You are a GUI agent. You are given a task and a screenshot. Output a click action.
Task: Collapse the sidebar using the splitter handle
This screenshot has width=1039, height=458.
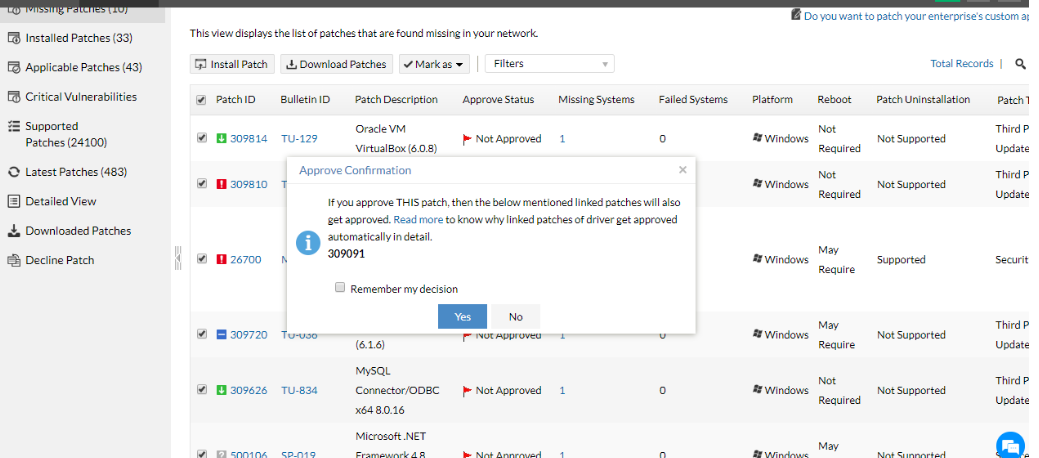(x=178, y=257)
